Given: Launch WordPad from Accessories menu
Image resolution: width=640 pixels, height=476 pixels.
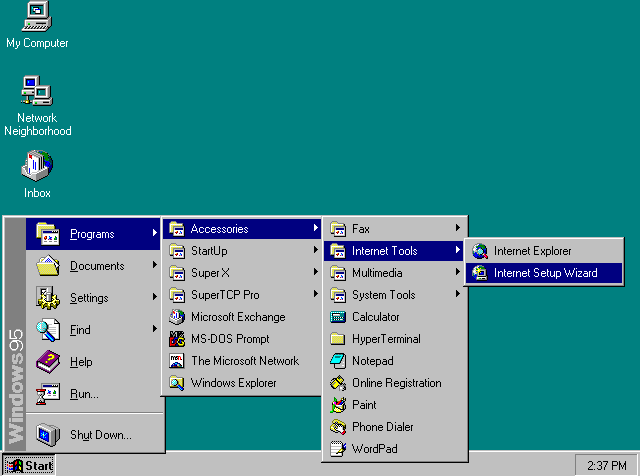Looking at the screenshot, I should 394,449.
